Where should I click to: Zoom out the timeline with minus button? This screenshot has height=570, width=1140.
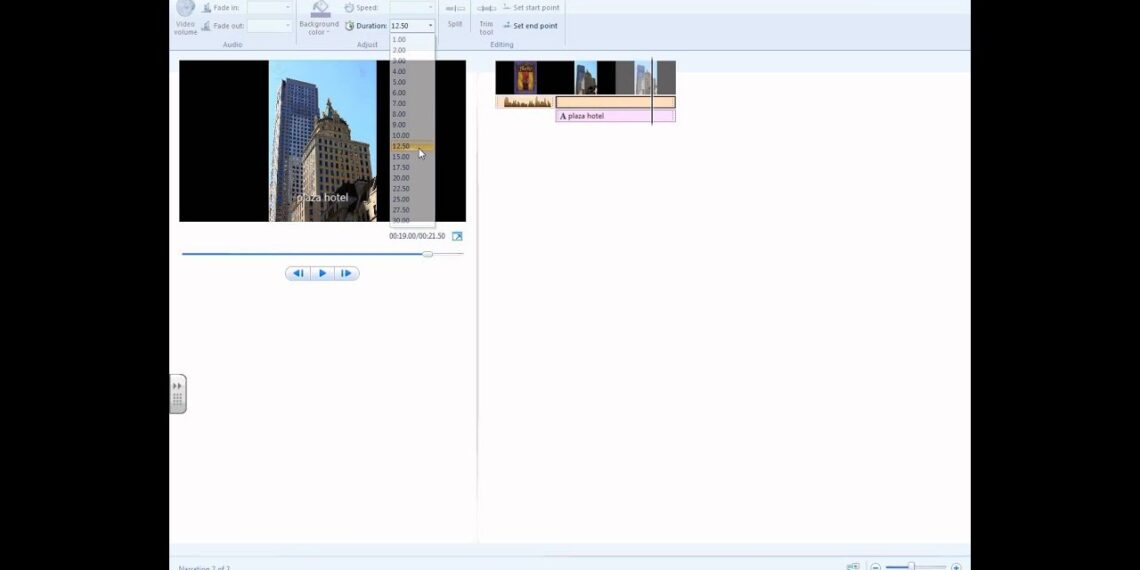click(x=876, y=567)
